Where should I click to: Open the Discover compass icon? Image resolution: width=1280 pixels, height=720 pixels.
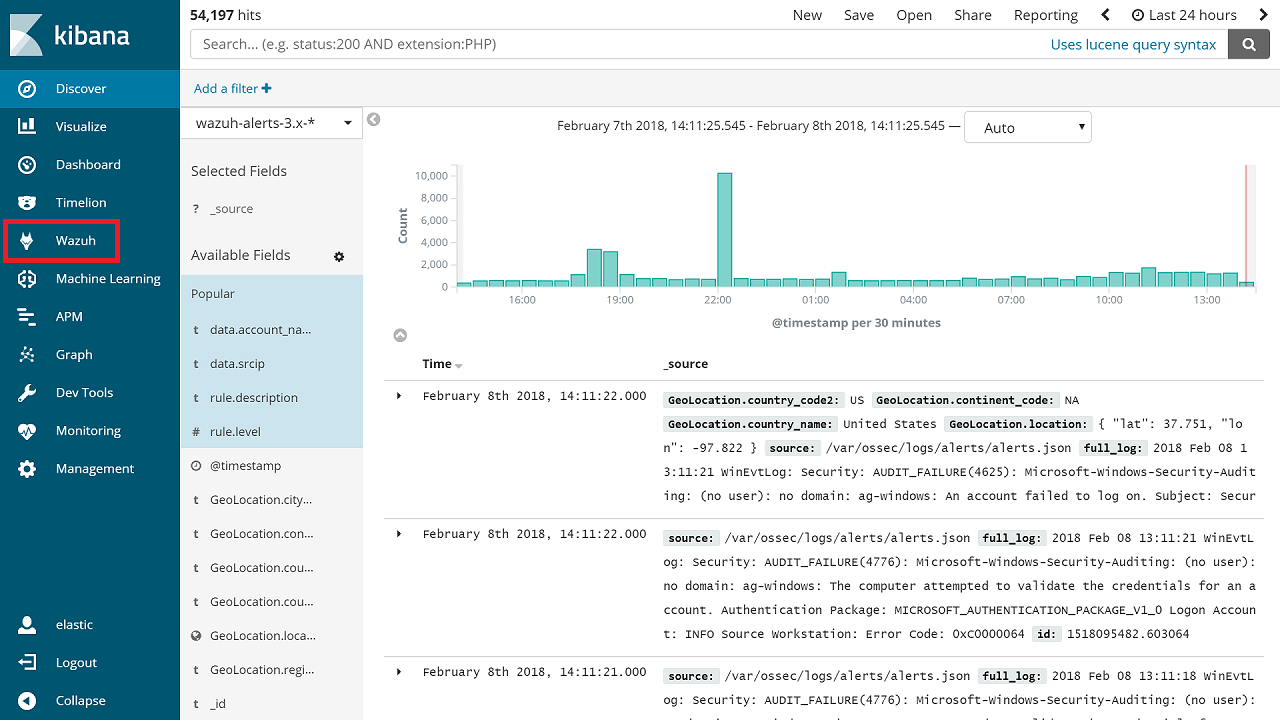[x=27, y=89]
